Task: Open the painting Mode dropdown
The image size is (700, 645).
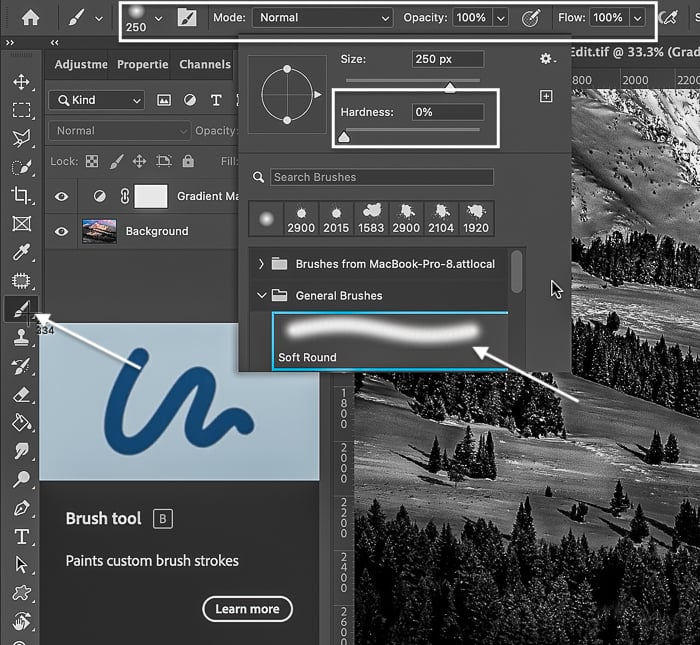Action: click(322, 18)
